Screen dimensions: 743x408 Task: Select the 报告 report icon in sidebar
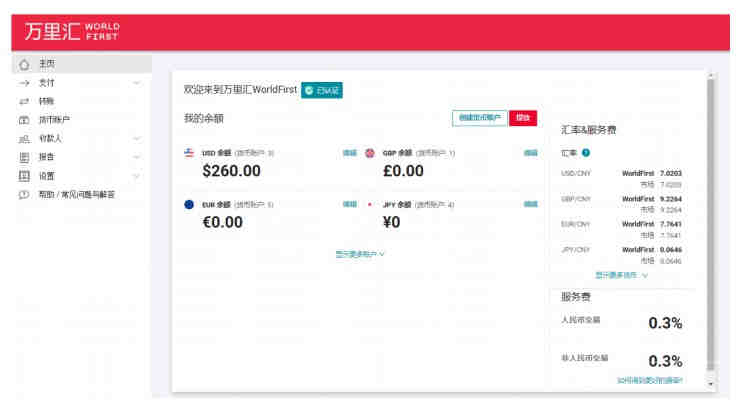tap(24, 157)
